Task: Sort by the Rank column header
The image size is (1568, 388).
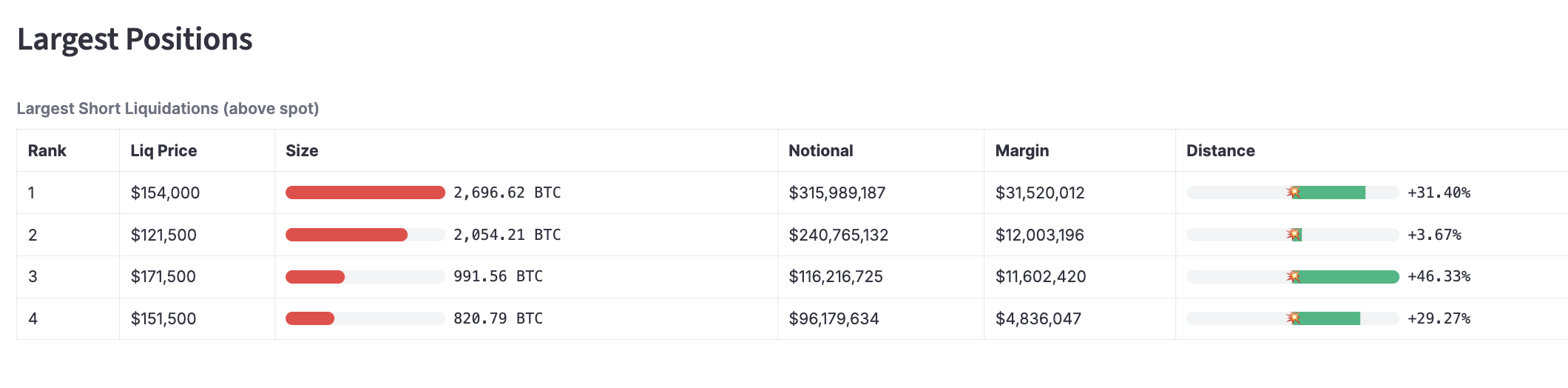Action: click(47, 151)
